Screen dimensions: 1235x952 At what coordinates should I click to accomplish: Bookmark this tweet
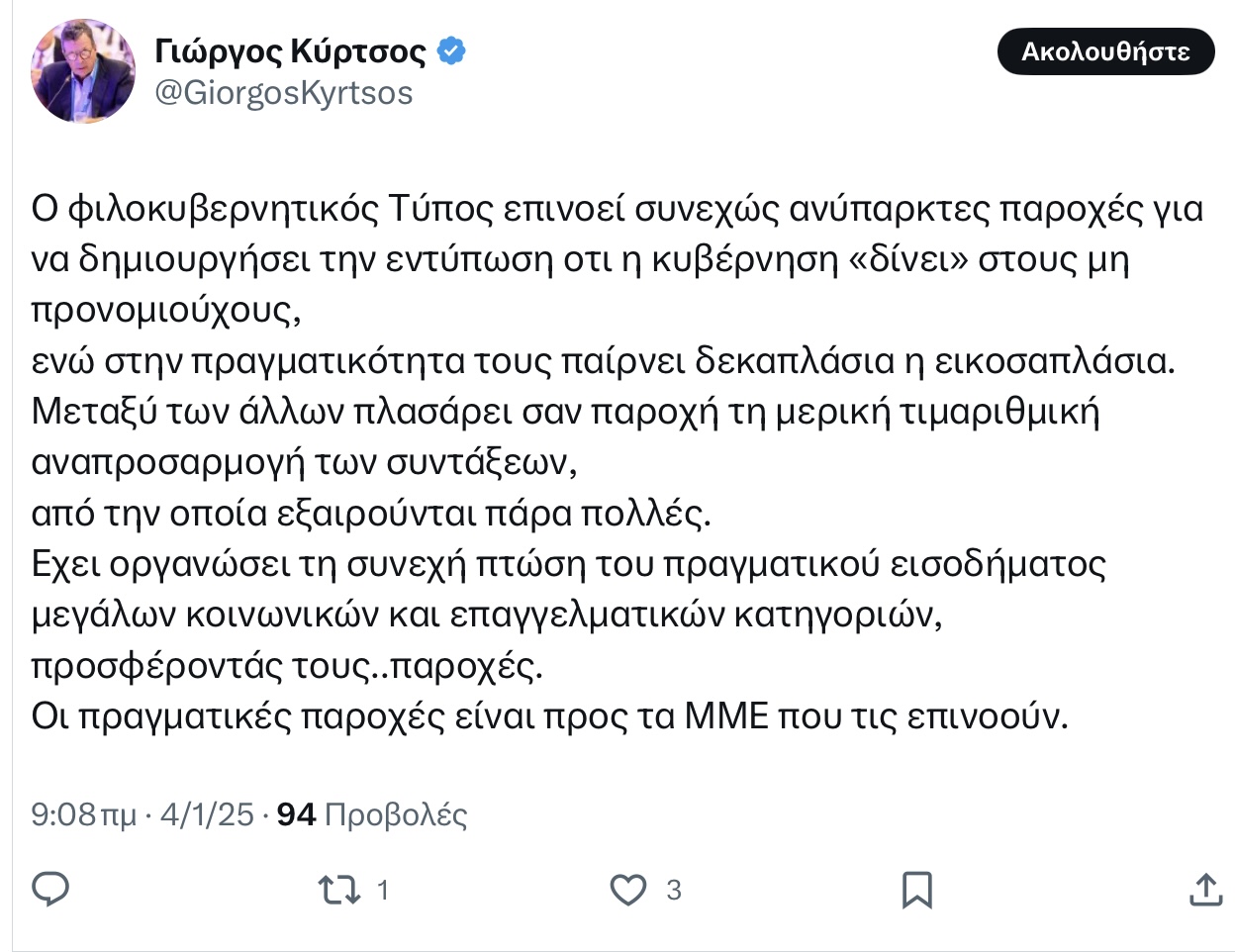click(x=917, y=890)
